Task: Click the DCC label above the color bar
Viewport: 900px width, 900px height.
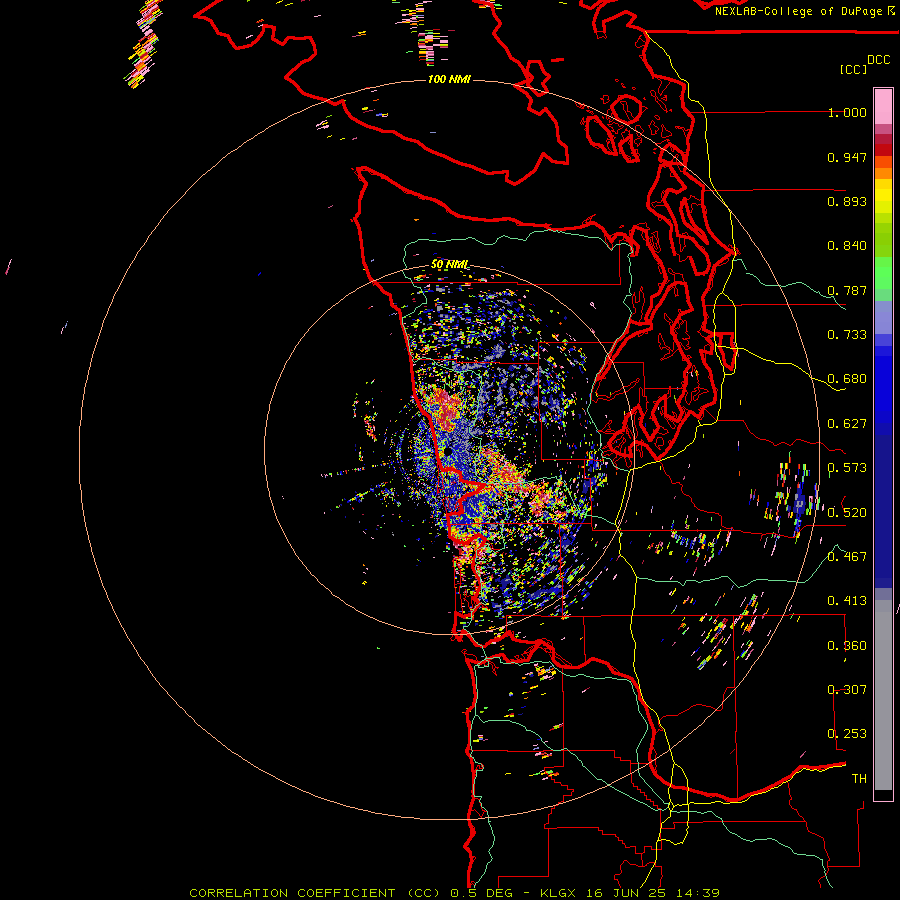Action: [x=879, y=60]
